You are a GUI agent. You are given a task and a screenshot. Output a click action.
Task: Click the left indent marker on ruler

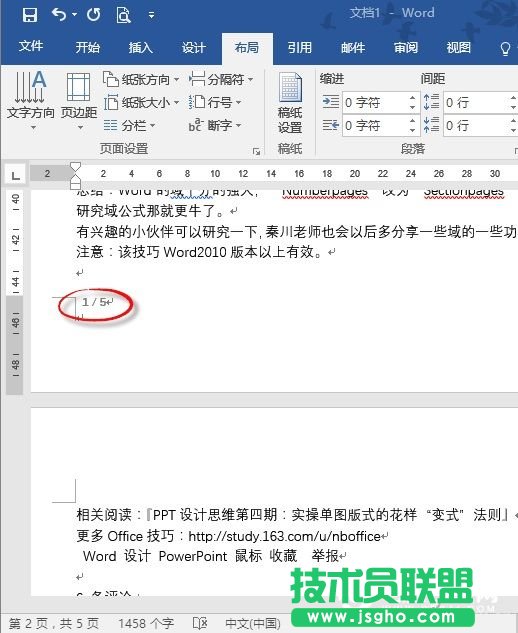tap(75, 185)
